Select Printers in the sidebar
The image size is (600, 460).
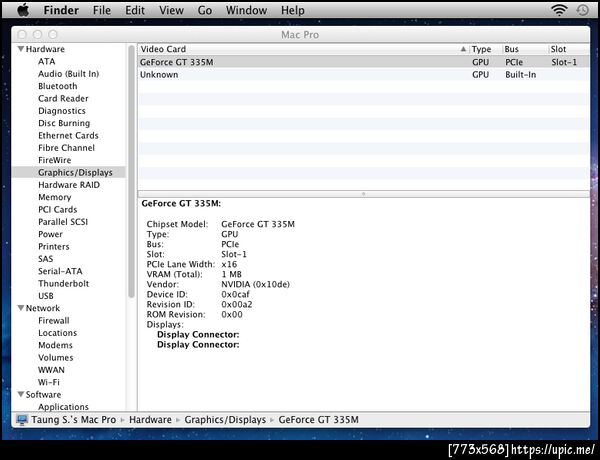[x=54, y=246]
